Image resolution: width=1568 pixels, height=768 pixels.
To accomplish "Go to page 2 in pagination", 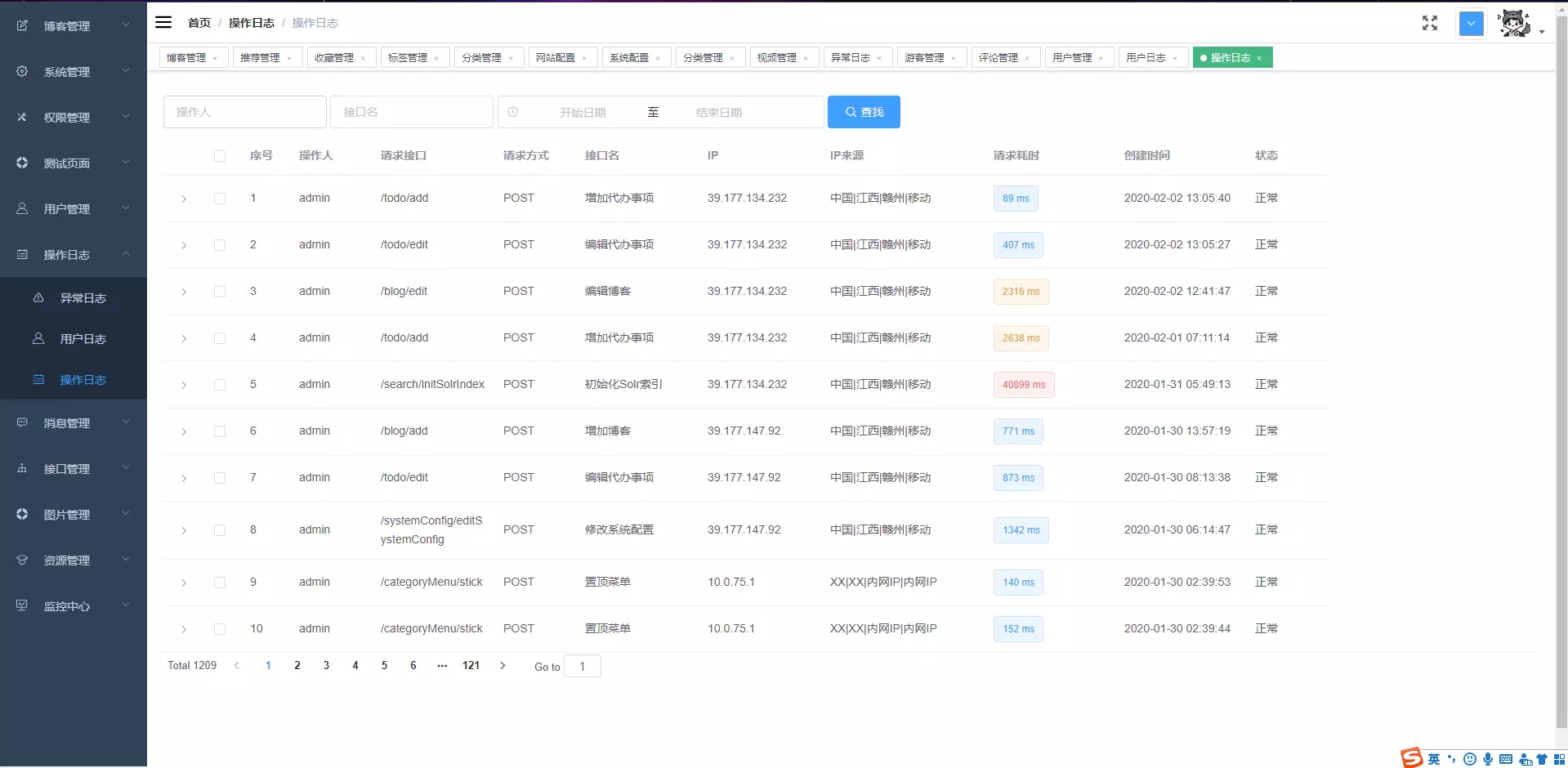I will [x=297, y=666].
